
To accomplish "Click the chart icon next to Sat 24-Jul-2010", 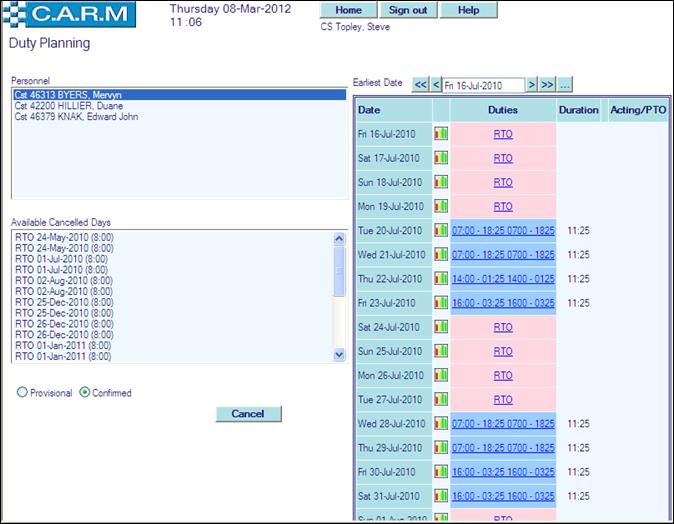I will pos(441,327).
